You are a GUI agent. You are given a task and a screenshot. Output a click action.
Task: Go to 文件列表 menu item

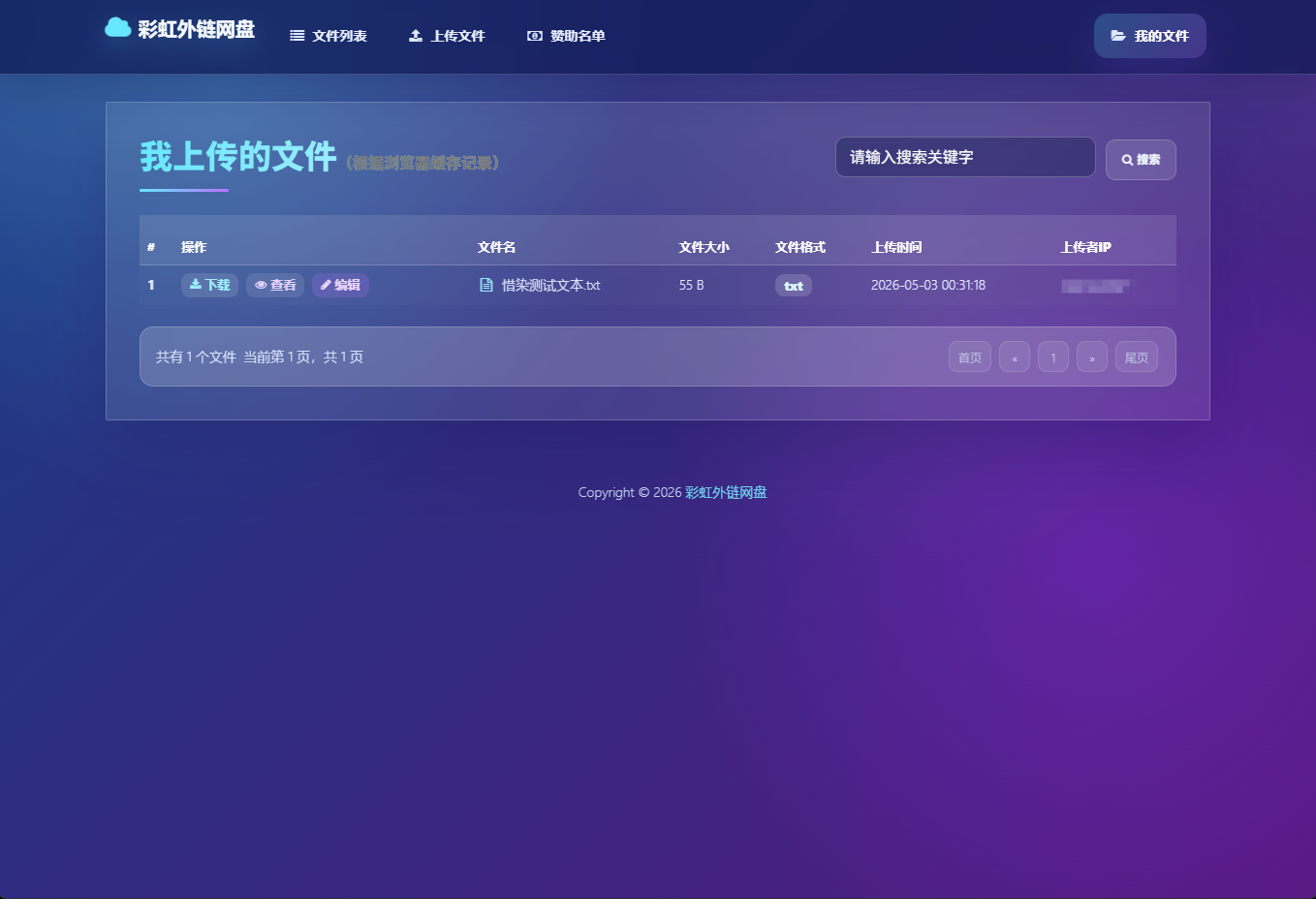[329, 36]
